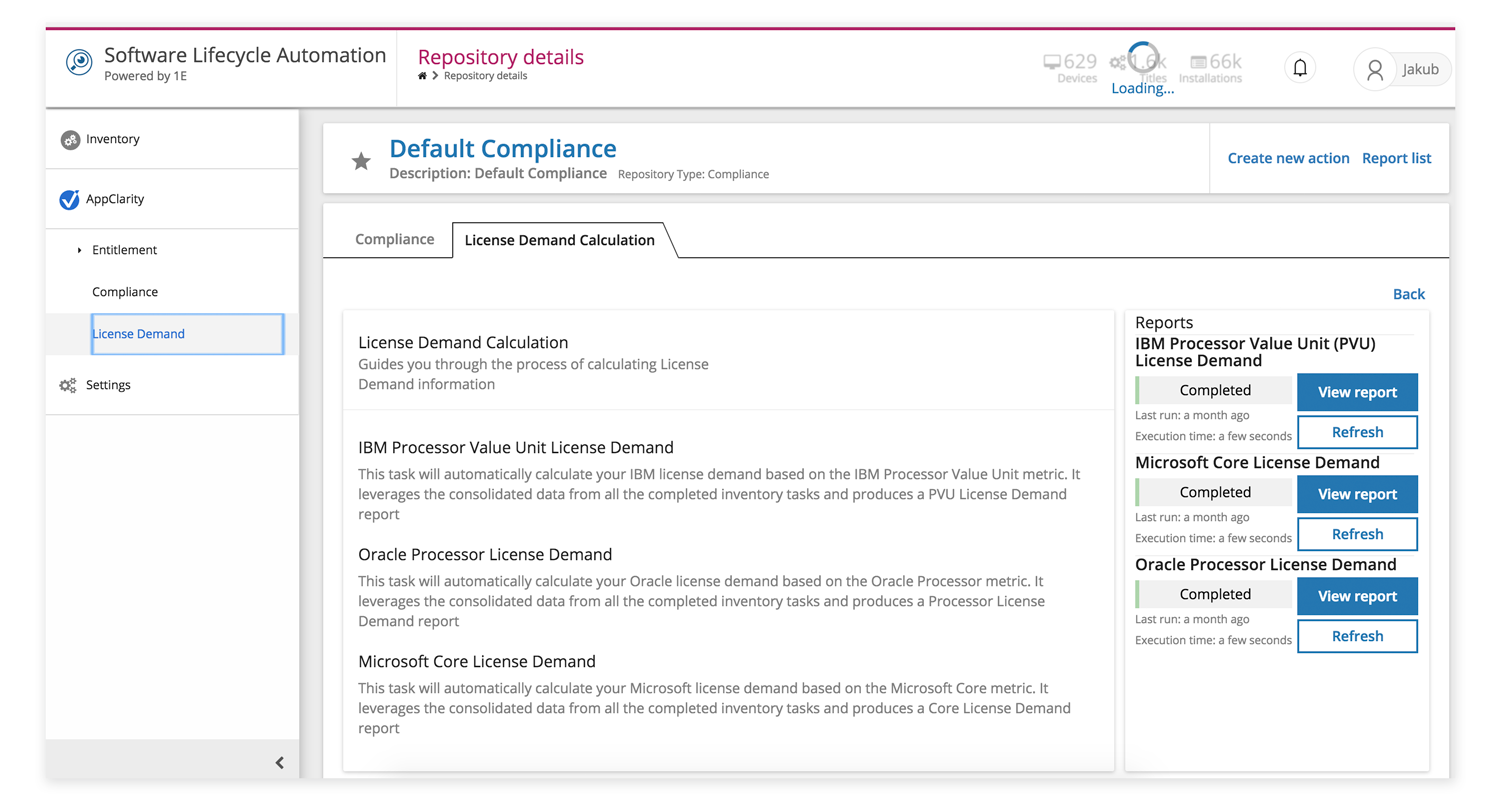The image size is (1500, 800).
Task: Select the License Demand Calculation tab
Action: click(560, 240)
